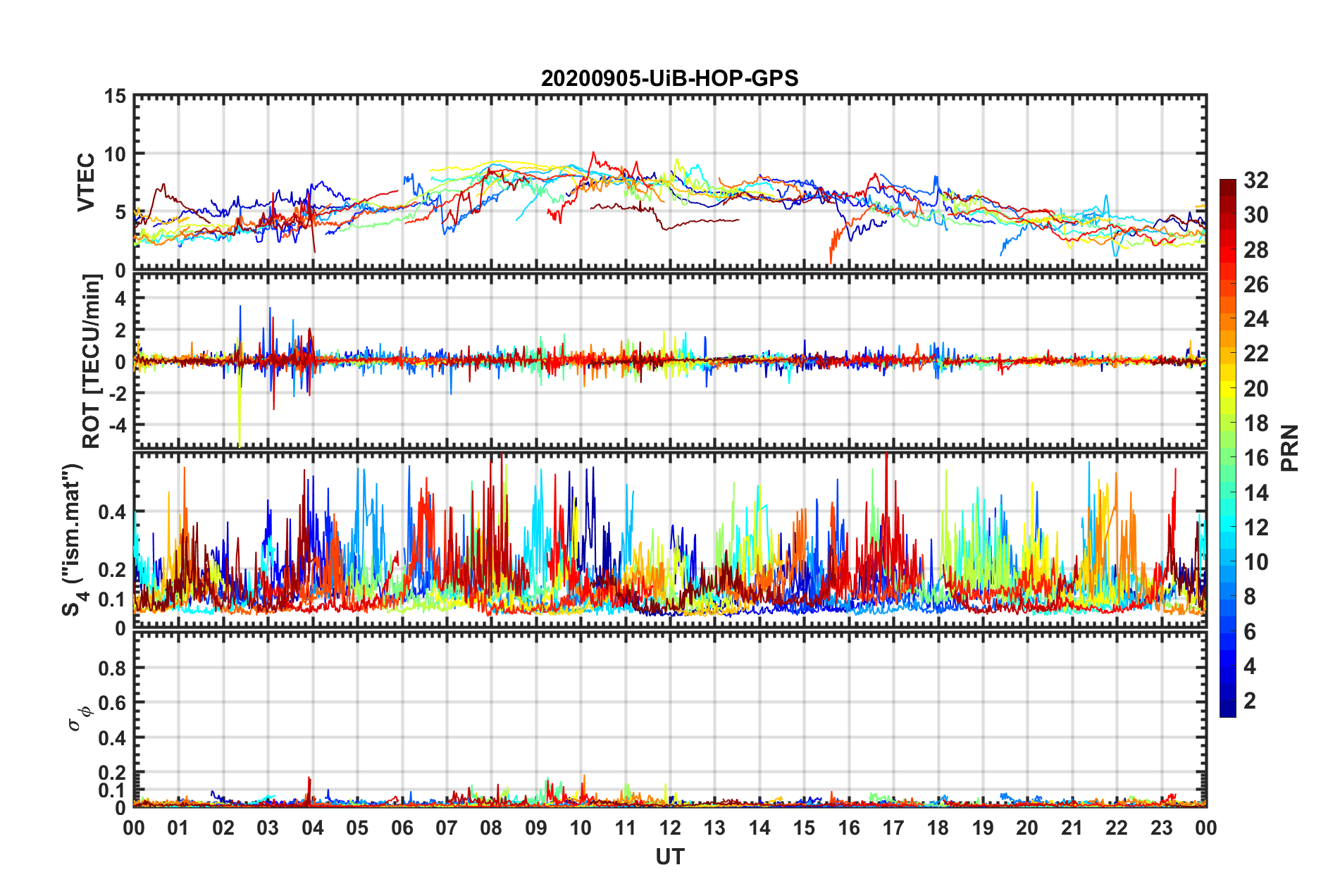Select the sigma-phi axis tick 0.6

point(113,703)
